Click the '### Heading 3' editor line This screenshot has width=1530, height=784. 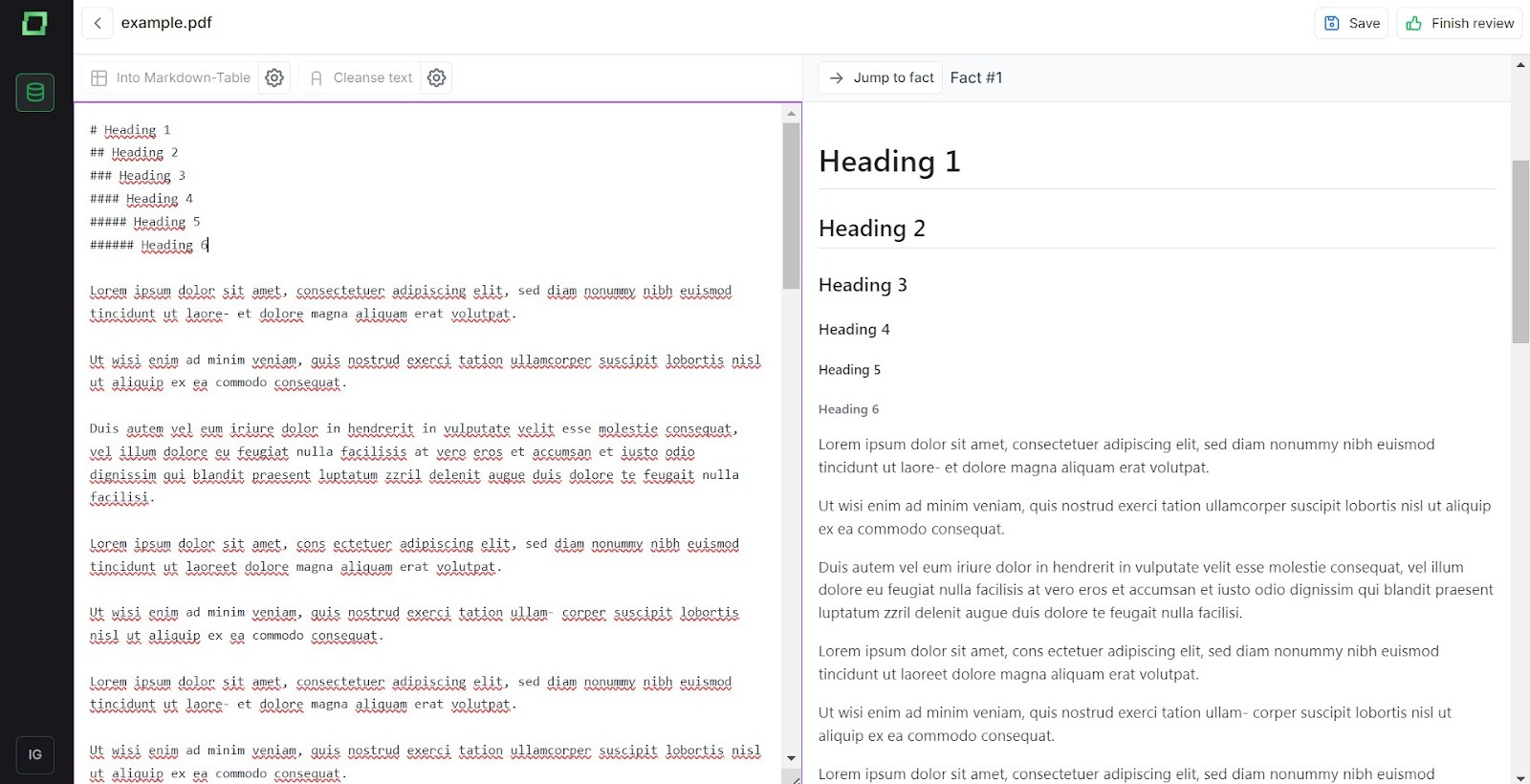(x=138, y=176)
